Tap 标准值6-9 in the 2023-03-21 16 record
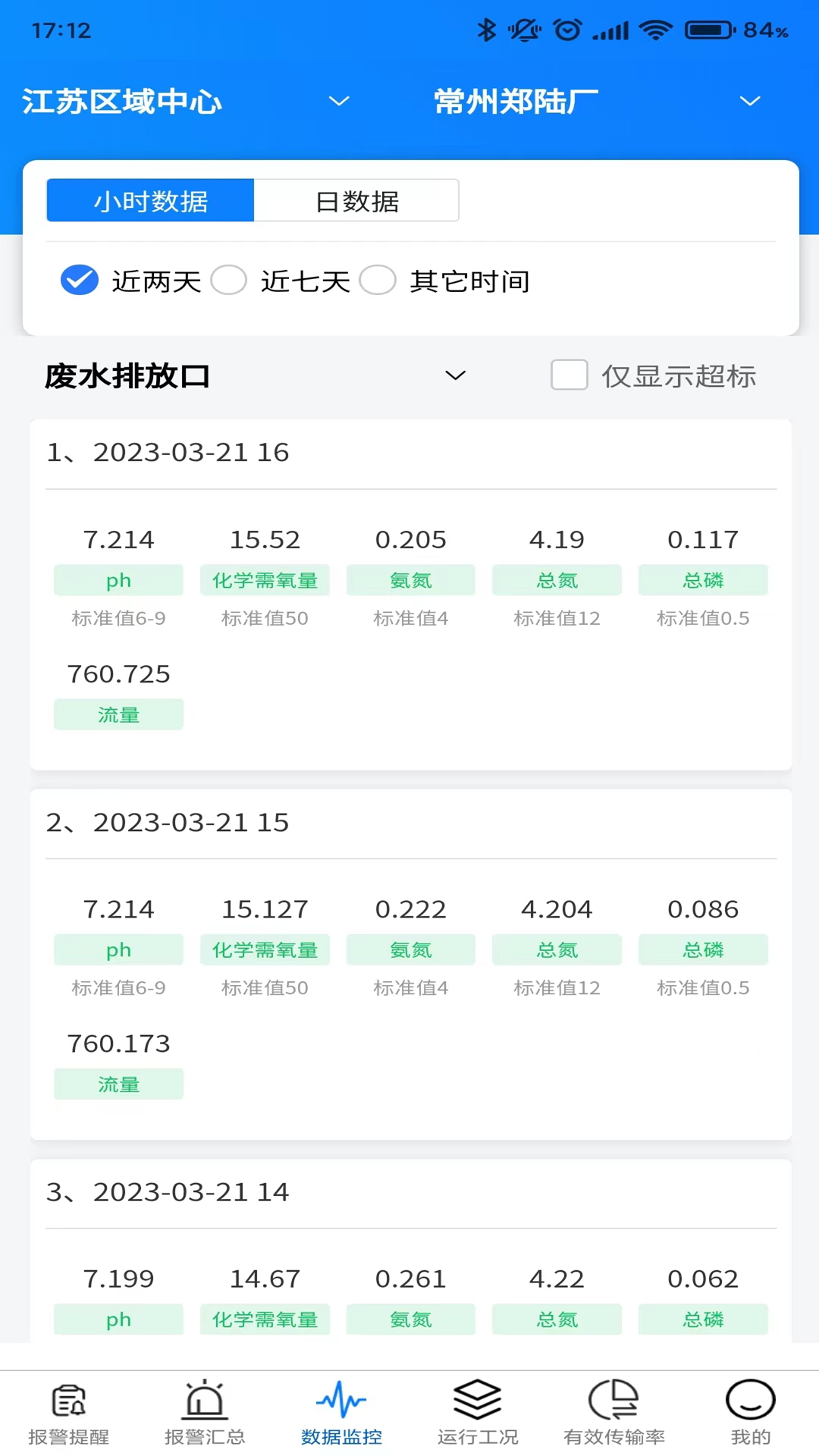 point(118,619)
